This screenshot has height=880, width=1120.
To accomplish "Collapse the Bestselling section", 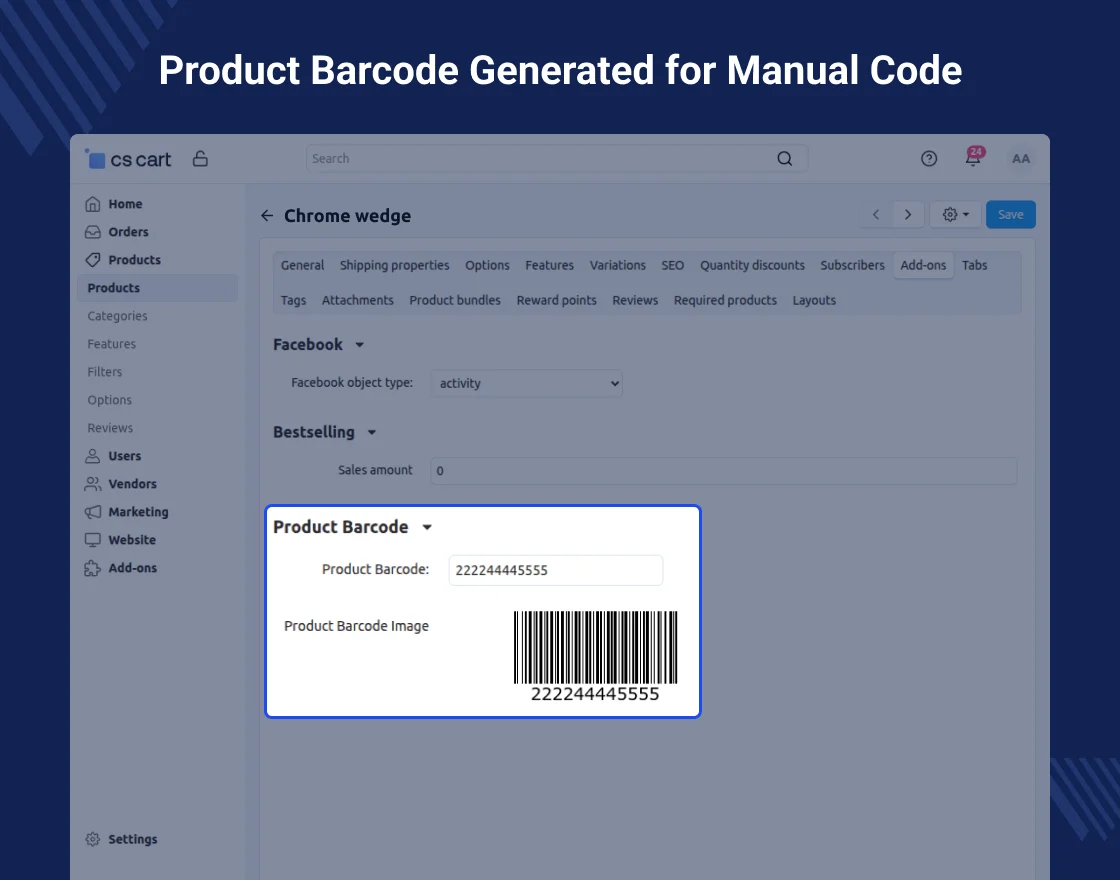I will pyautogui.click(x=372, y=433).
